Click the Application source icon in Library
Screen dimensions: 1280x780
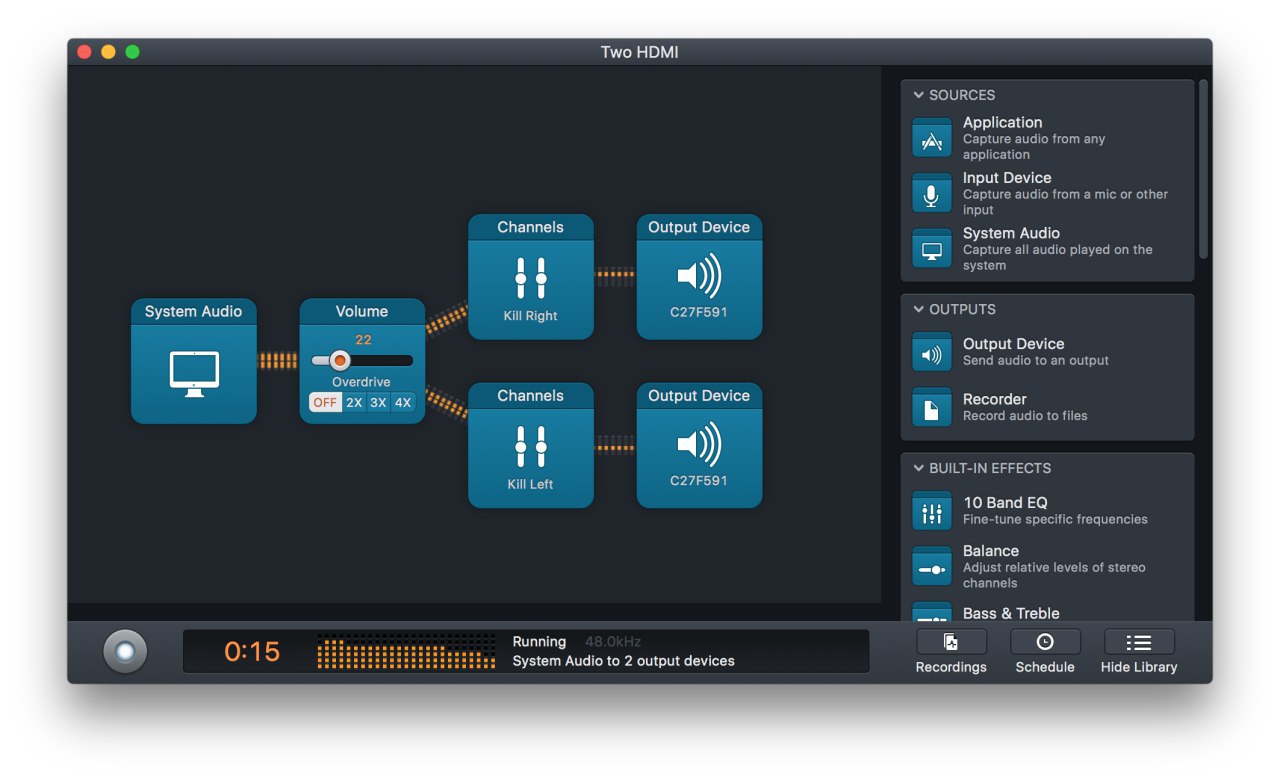931,138
